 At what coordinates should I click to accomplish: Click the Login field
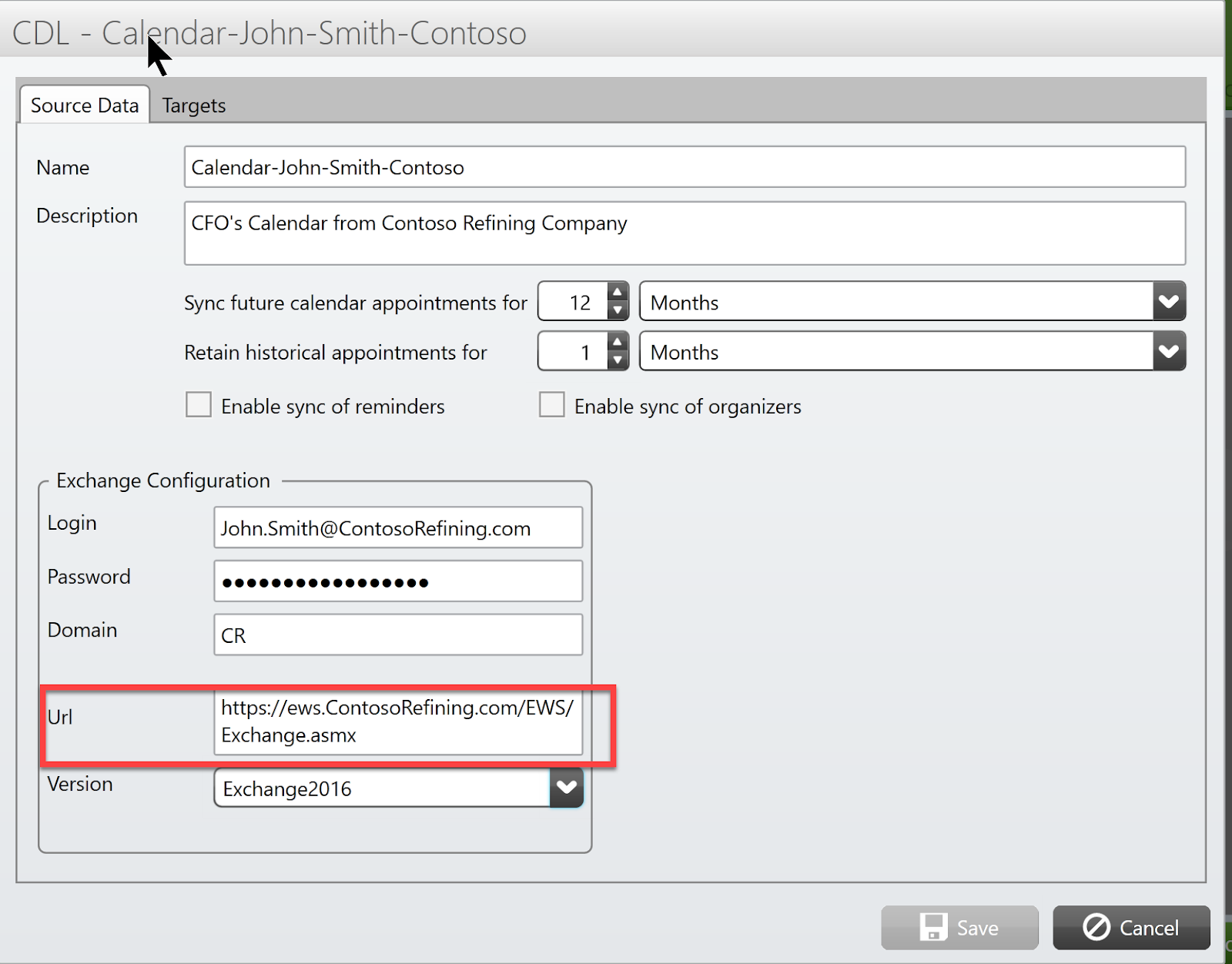click(x=398, y=527)
